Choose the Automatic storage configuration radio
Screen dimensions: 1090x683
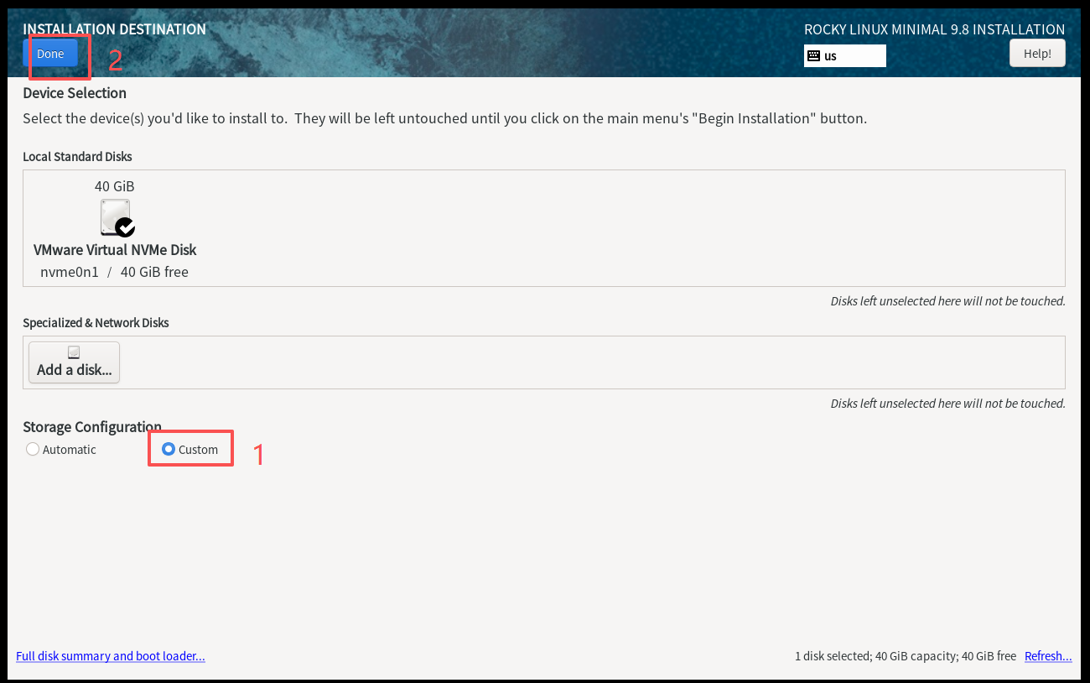[33, 449]
